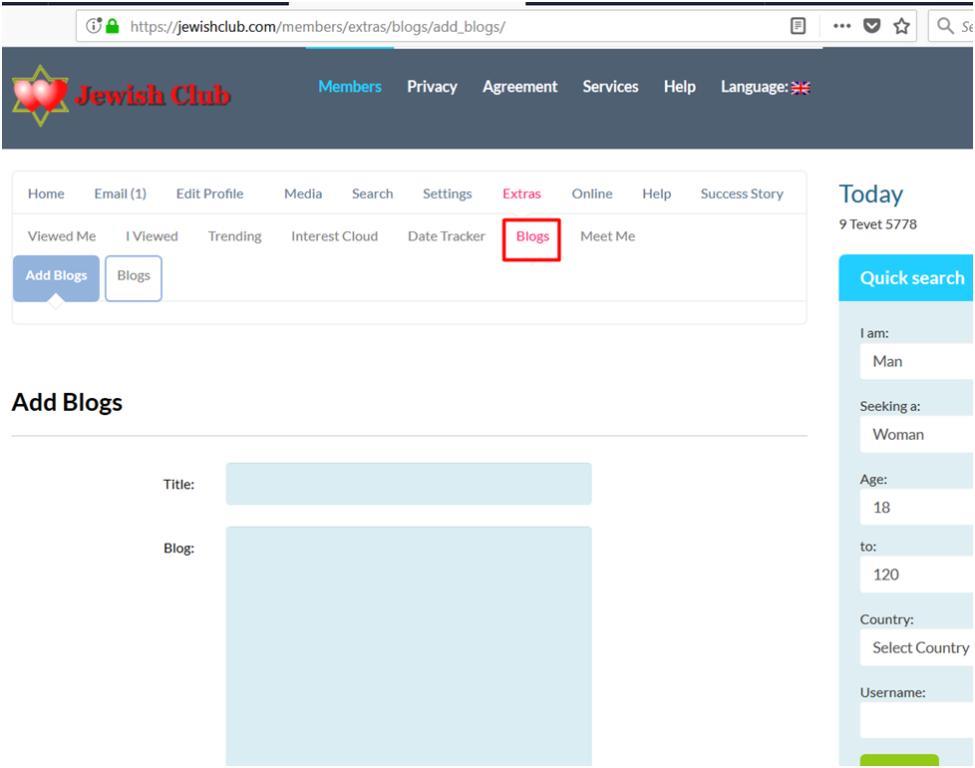Select the Add Blogs button tab

click(56, 278)
